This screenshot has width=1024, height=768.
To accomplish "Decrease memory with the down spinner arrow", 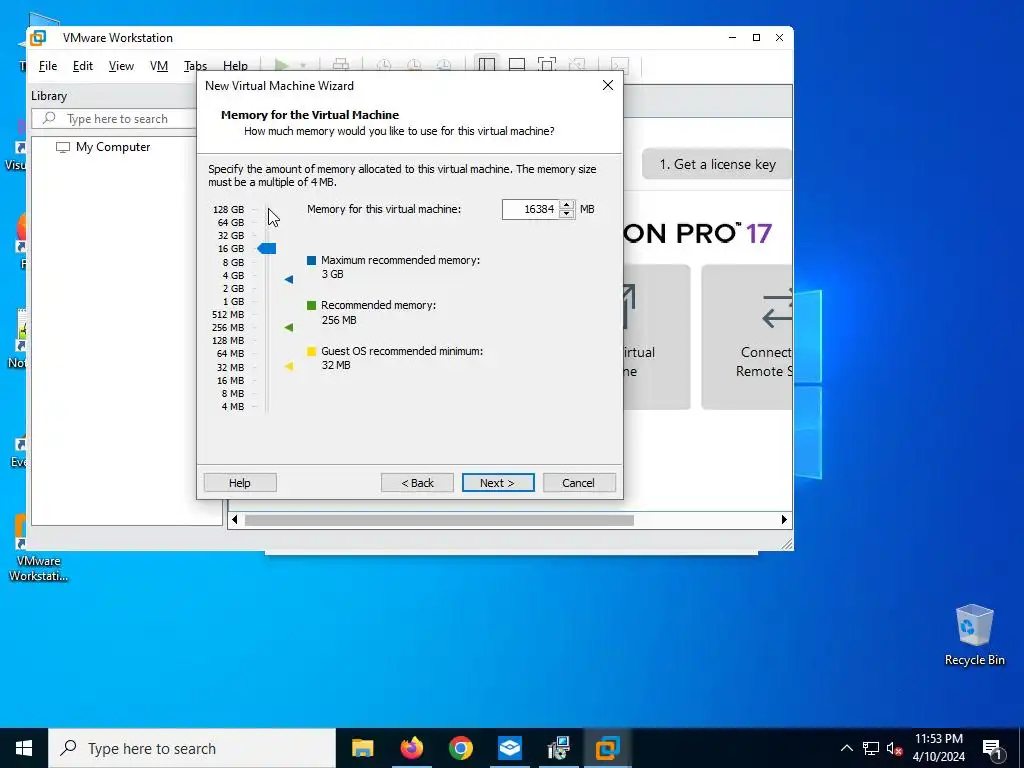I will (x=567, y=214).
